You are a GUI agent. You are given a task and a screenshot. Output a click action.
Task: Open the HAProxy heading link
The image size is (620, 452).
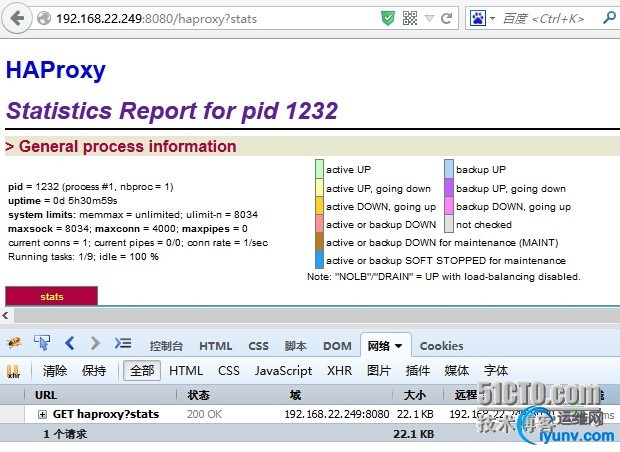point(56,70)
